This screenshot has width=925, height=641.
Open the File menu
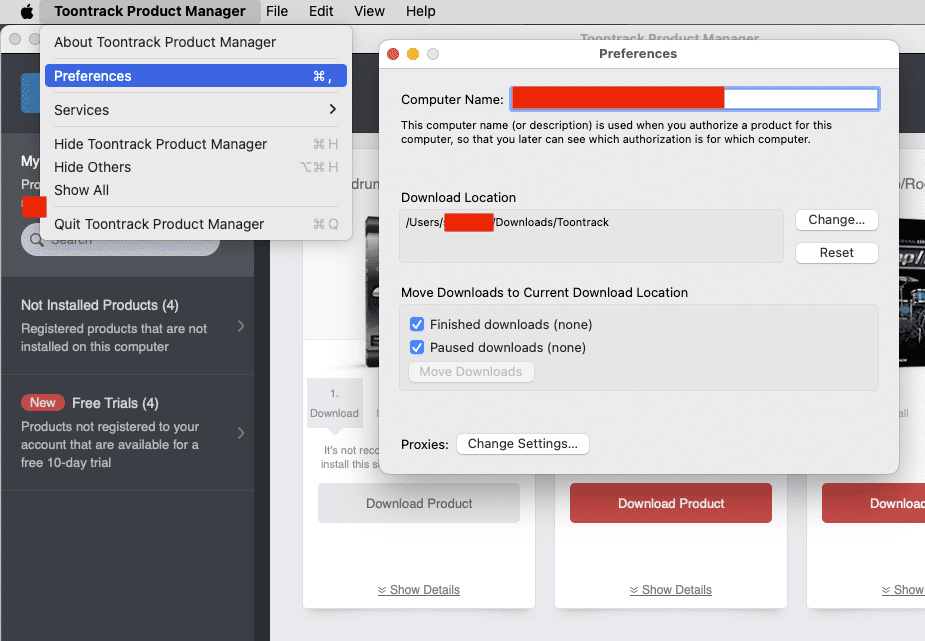(277, 11)
